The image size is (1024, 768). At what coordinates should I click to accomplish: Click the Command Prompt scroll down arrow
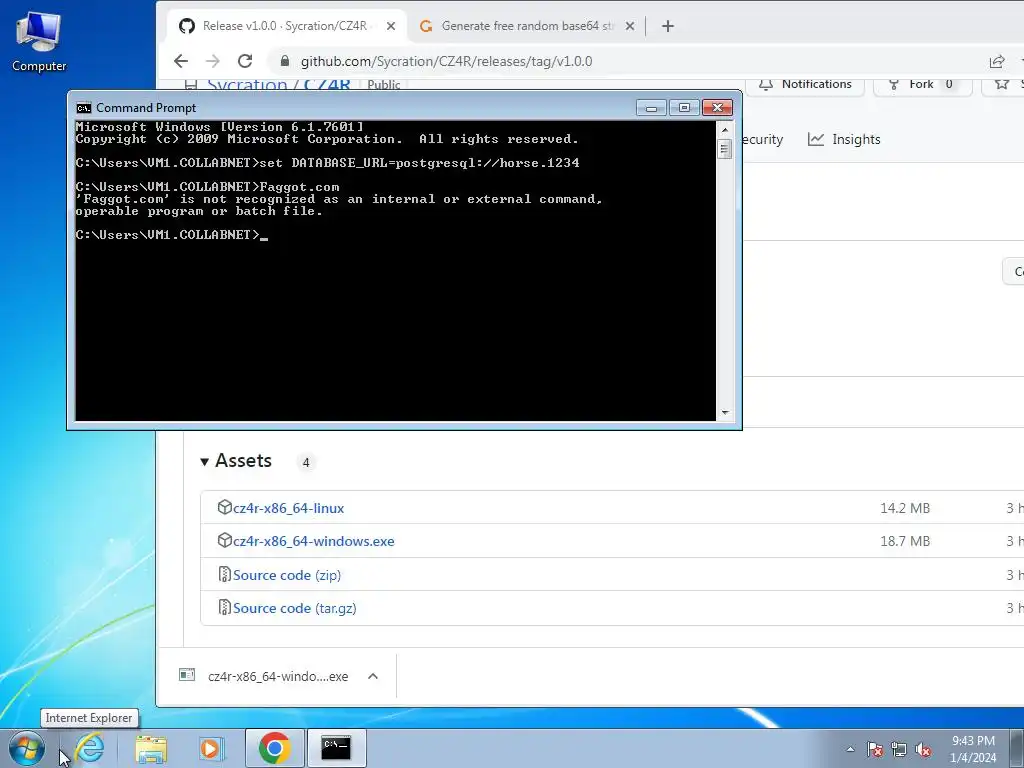tap(724, 413)
